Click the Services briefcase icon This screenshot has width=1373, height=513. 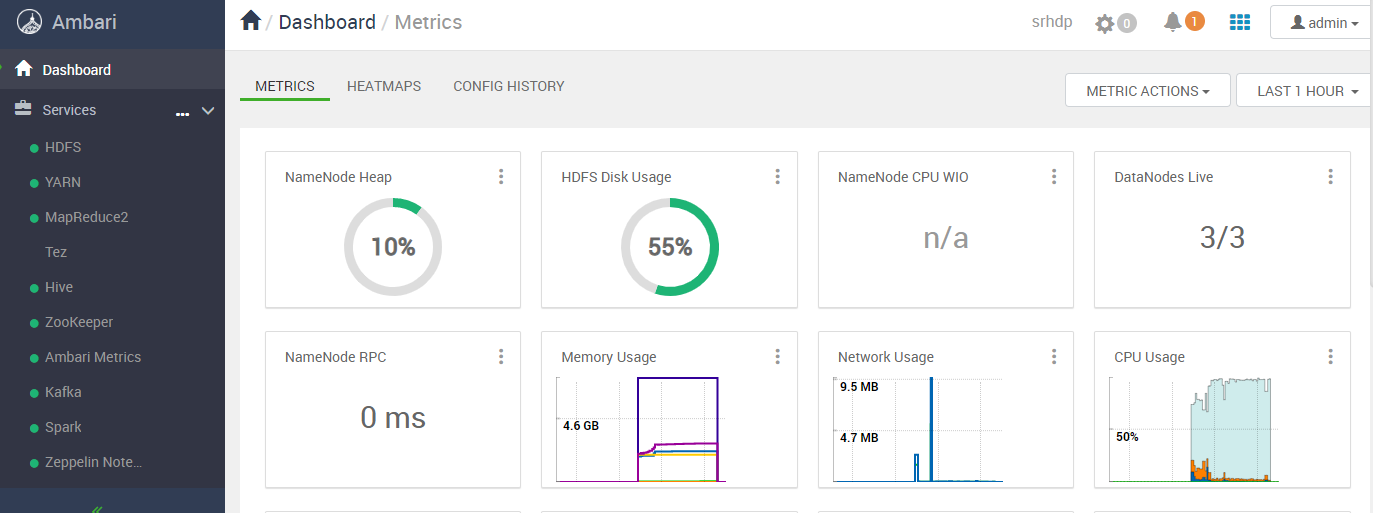(x=23, y=109)
